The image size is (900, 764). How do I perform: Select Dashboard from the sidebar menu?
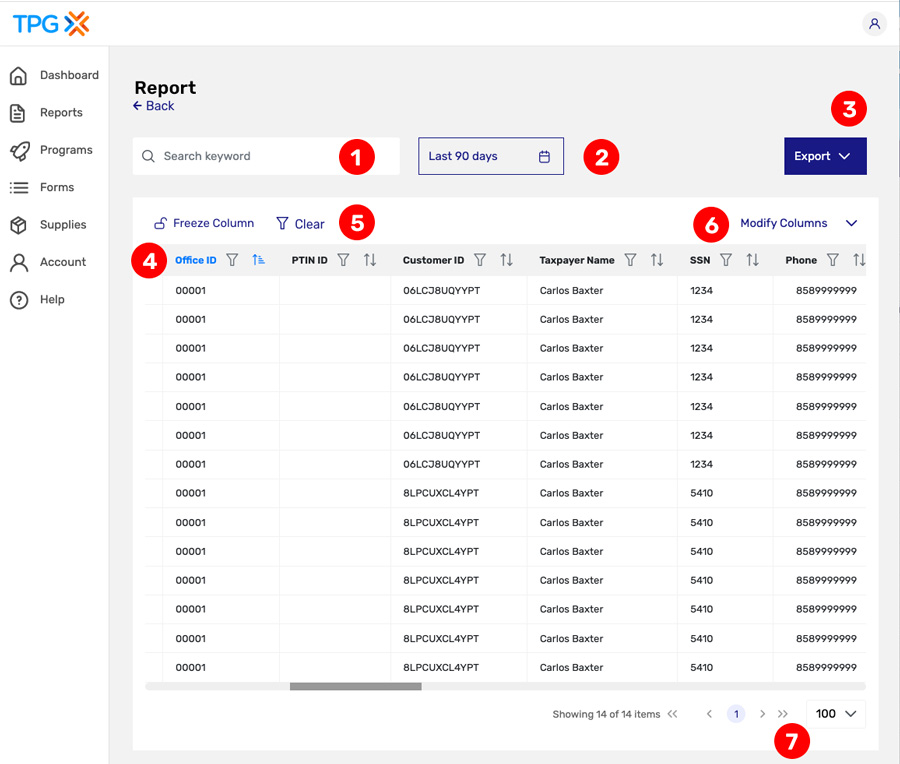[18, 75]
